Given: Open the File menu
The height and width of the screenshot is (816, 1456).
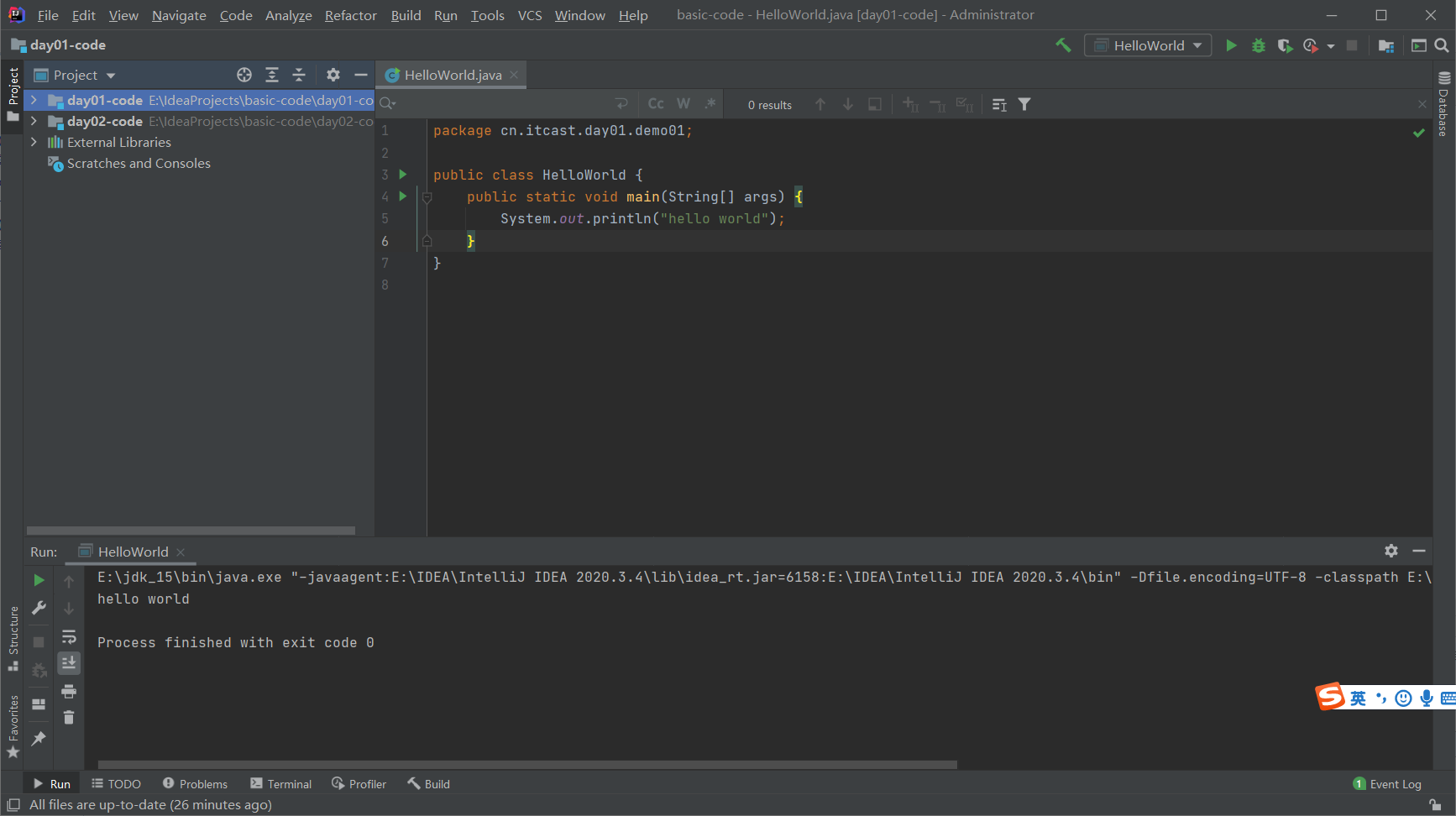Looking at the screenshot, I should click(x=48, y=15).
